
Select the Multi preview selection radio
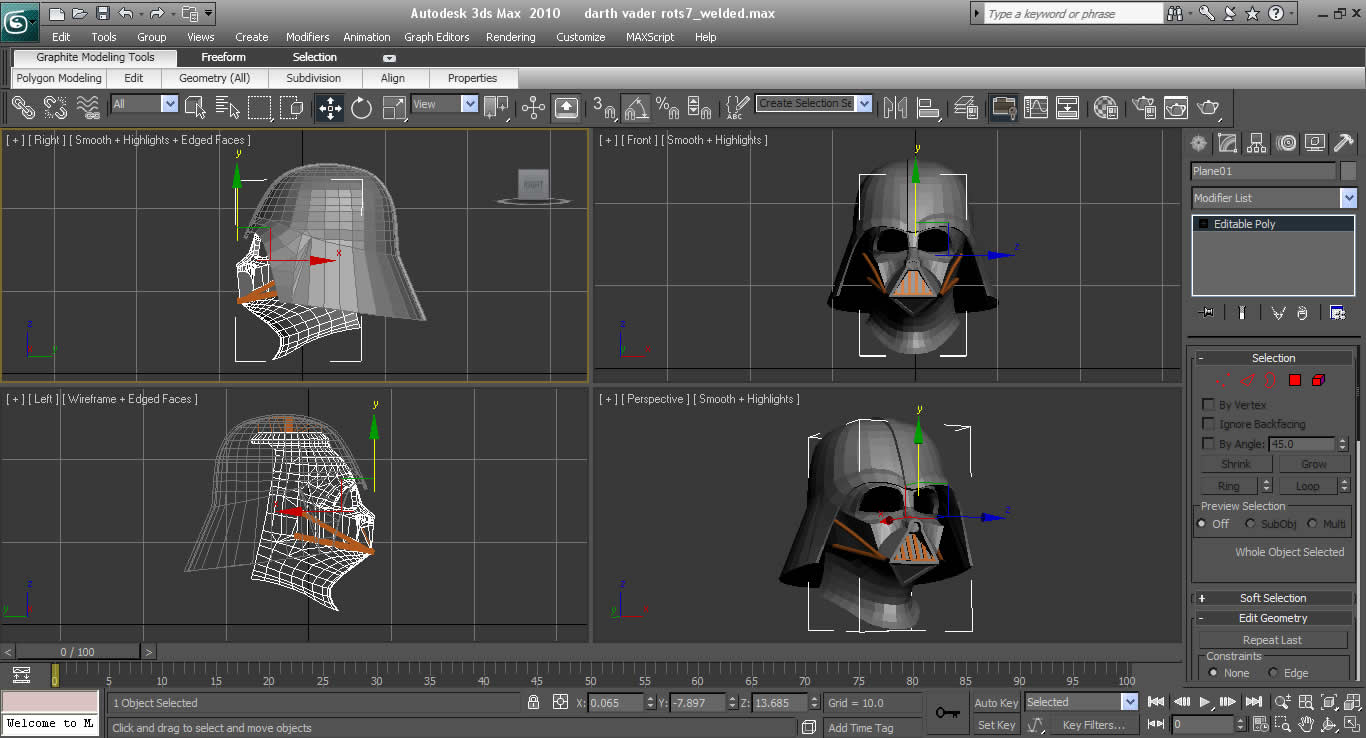(x=1312, y=523)
